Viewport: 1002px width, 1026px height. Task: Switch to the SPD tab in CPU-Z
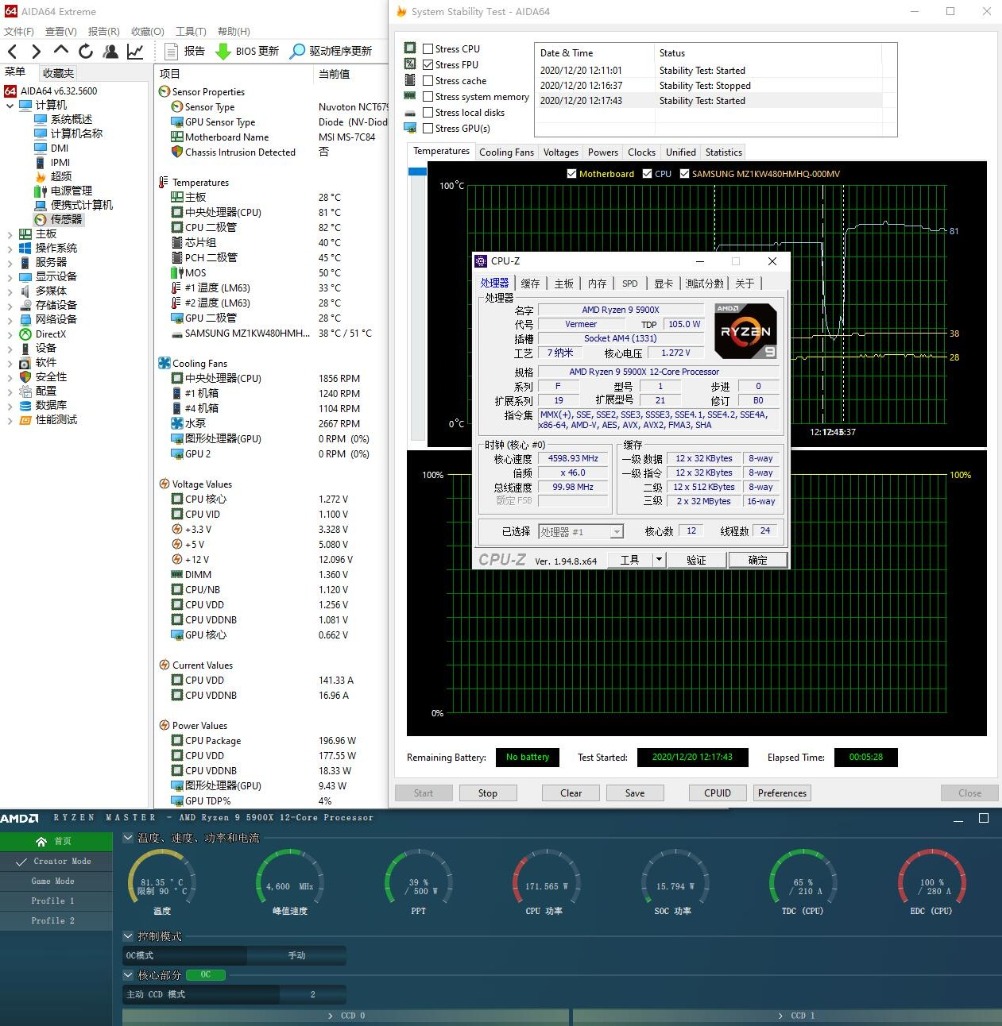pos(630,283)
